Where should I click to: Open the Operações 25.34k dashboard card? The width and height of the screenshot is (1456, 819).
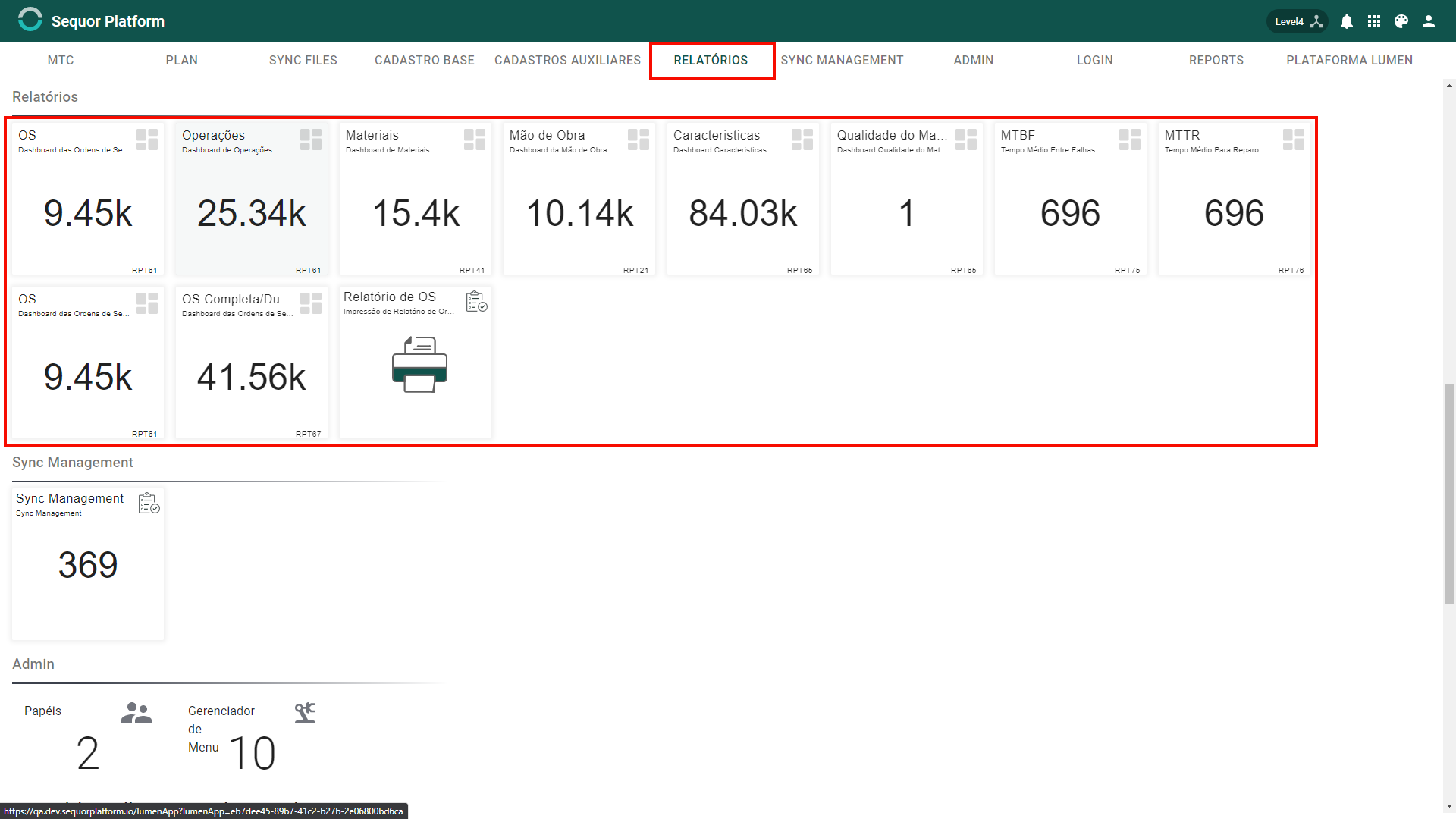(x=252, y=199)
